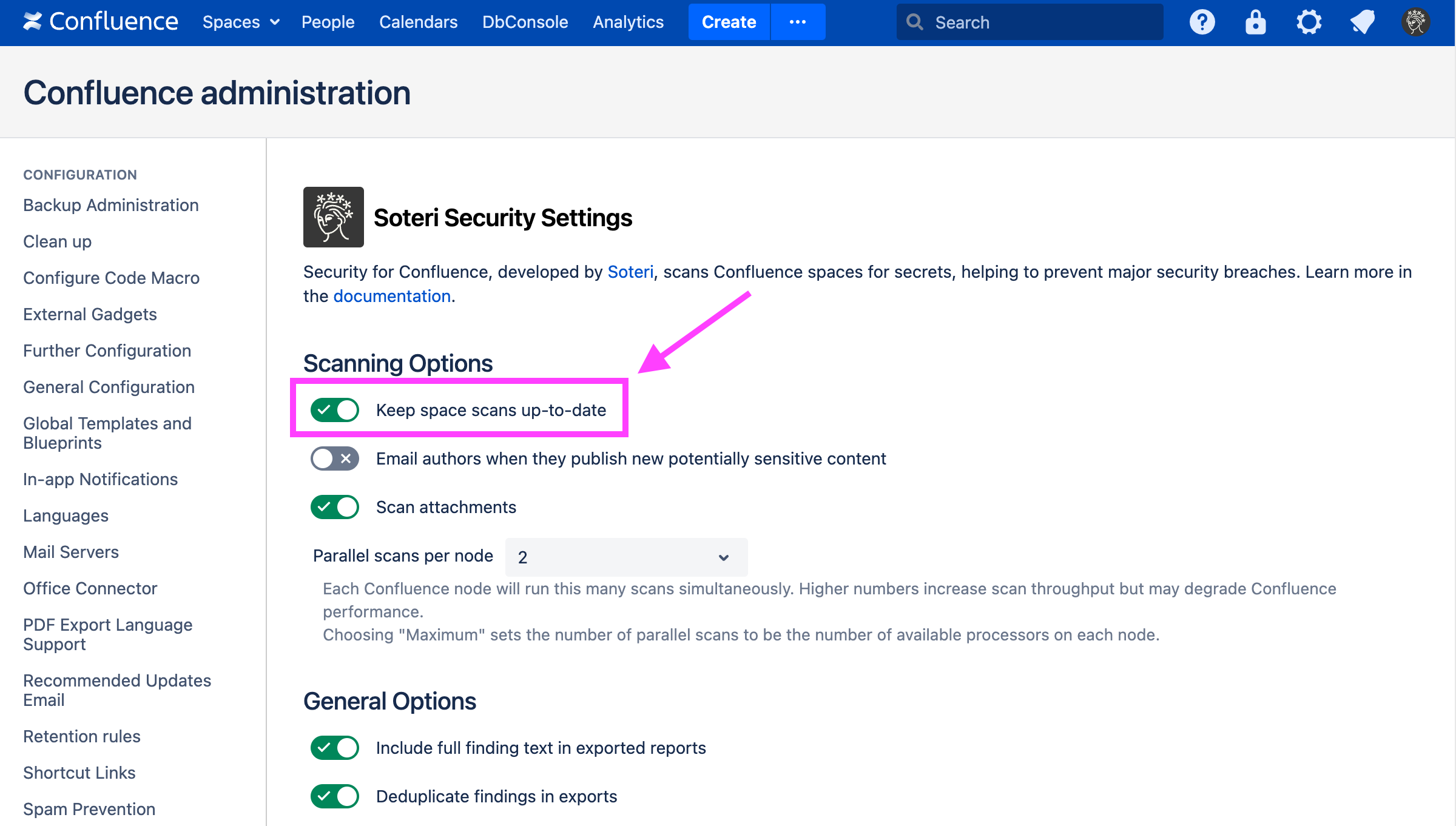Open the Calendars menu item
This screenshot has height=826, width=1456.
[418, 22]
